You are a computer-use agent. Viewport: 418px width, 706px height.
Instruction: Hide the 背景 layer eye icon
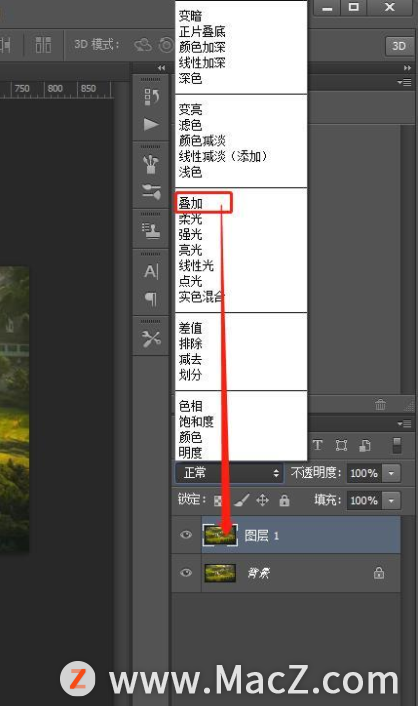click(x=186, y=573)
